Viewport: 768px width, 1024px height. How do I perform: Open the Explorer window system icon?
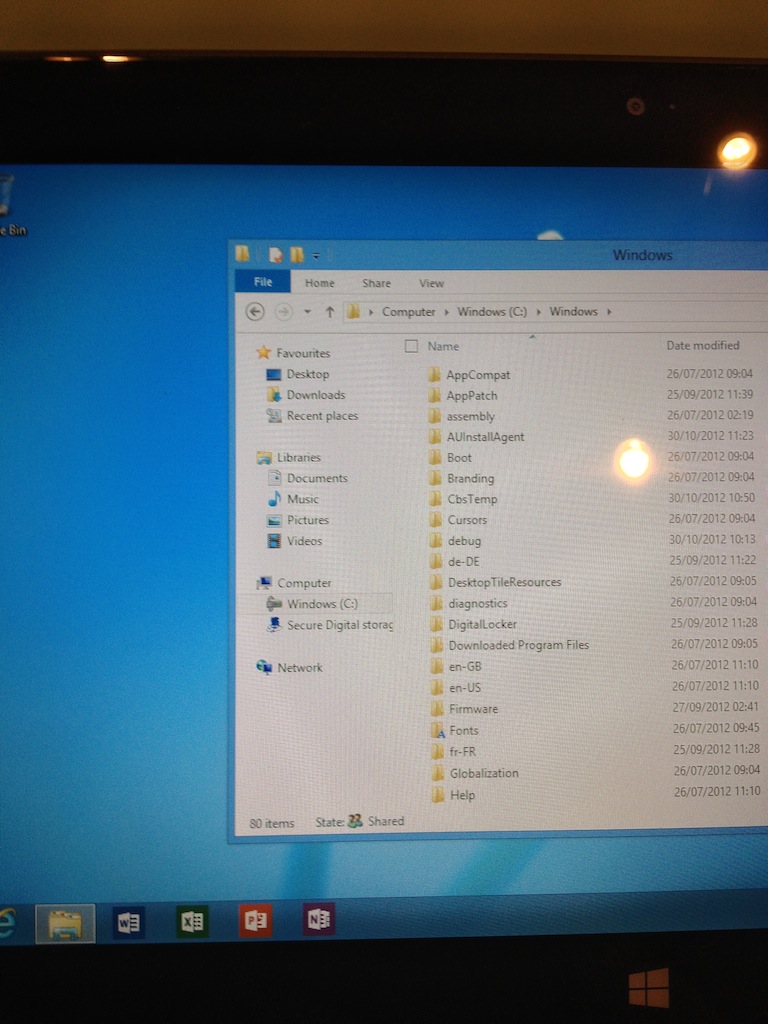tap(242, 253)
